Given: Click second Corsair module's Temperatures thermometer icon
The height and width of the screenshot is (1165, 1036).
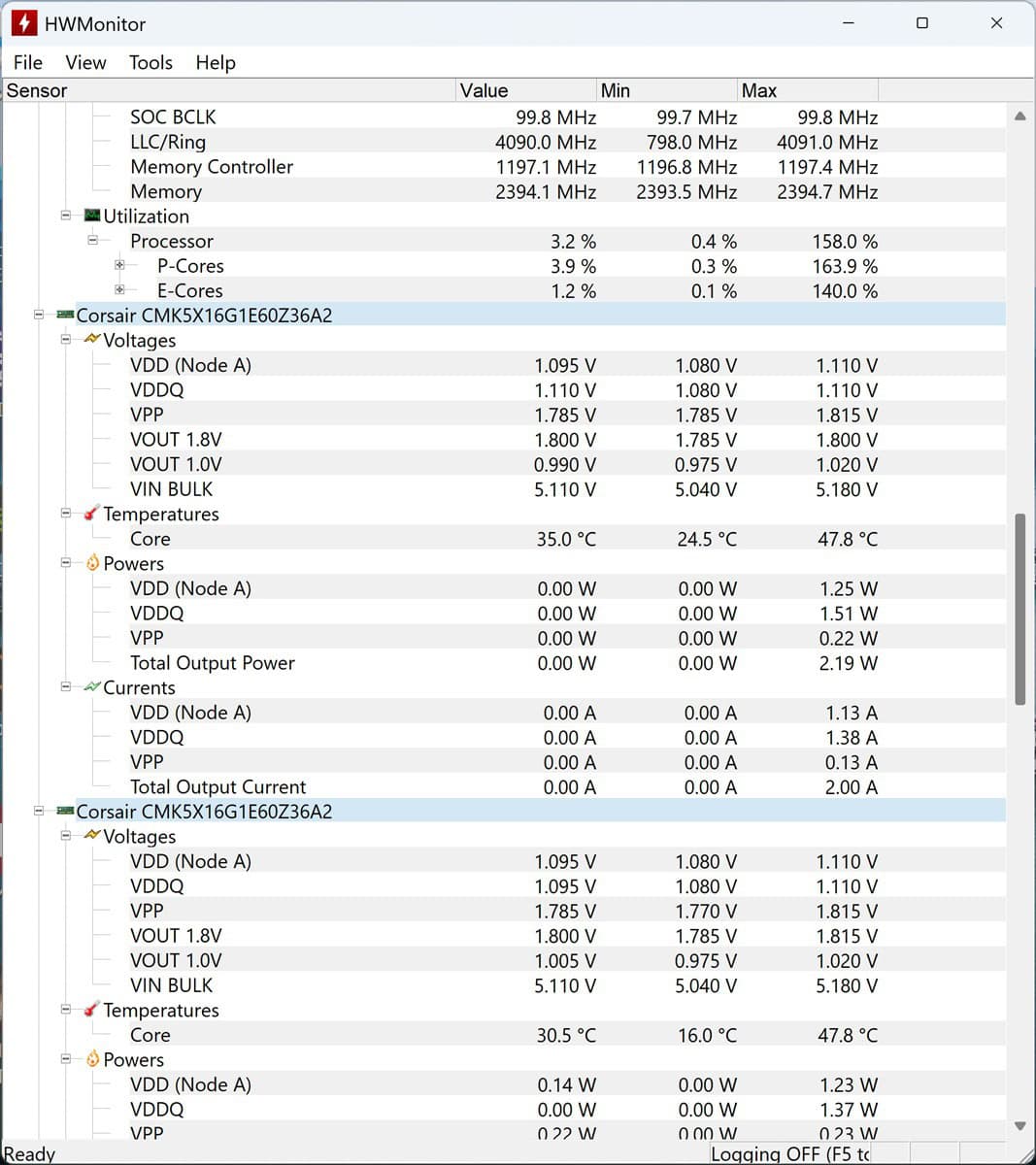Looking at the screenshot, I should (92, 1010).
